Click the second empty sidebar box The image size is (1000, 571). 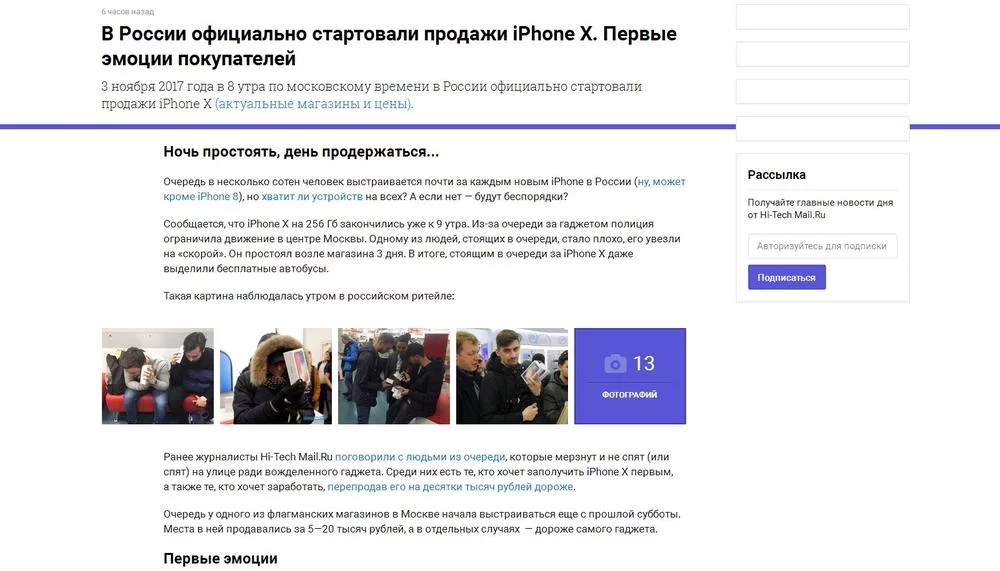[x=823, y=54]
